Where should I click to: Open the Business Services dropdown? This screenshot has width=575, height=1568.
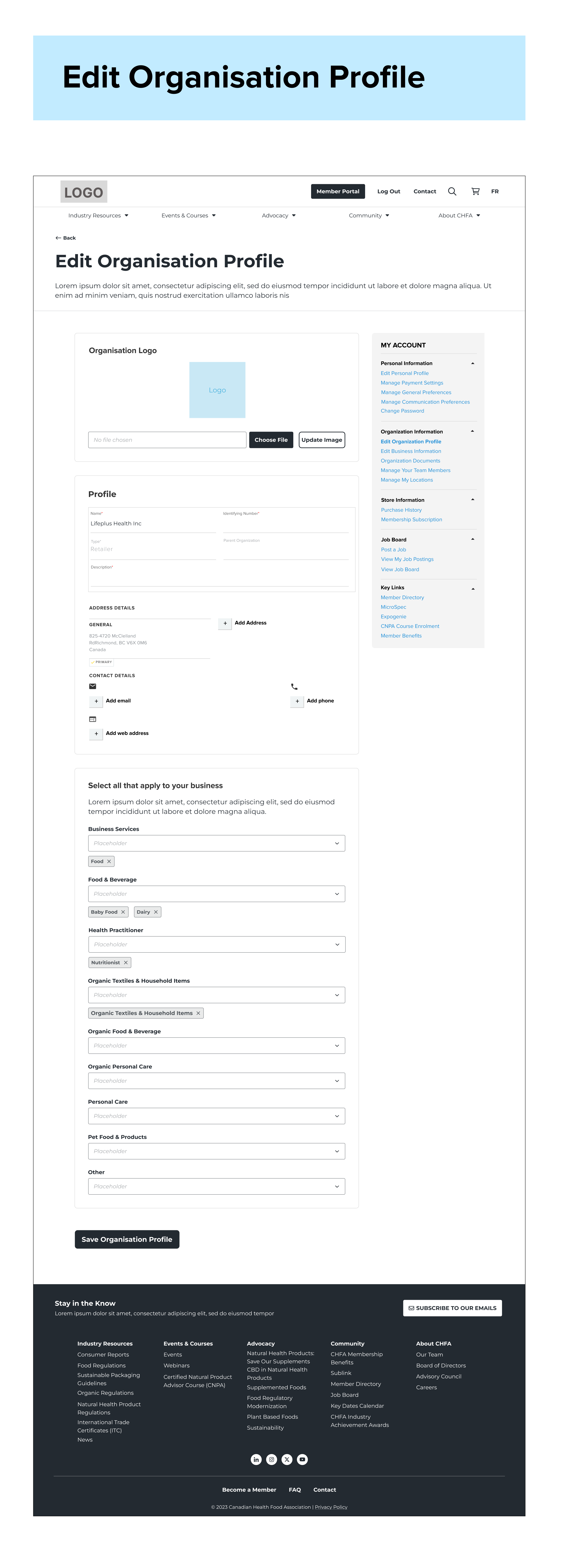(x=217, y=843)
